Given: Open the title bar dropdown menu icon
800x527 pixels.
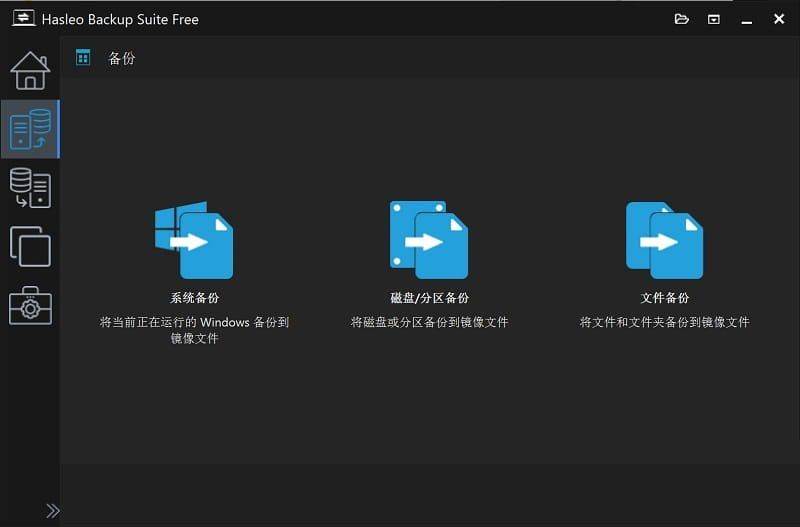Looking at the screenshot, I should (714, 19).
